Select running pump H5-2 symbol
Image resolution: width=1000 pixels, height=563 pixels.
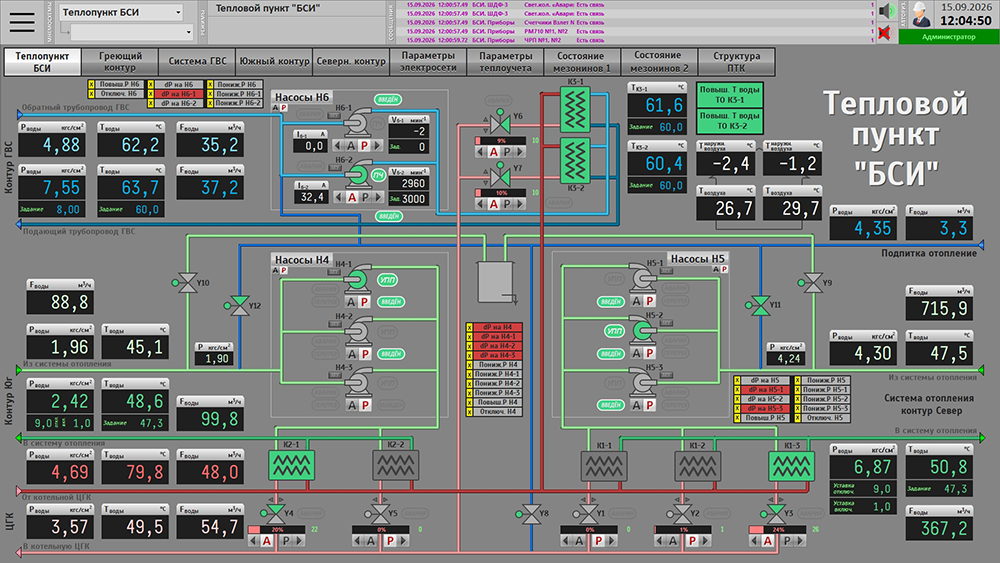coord(643,330)
